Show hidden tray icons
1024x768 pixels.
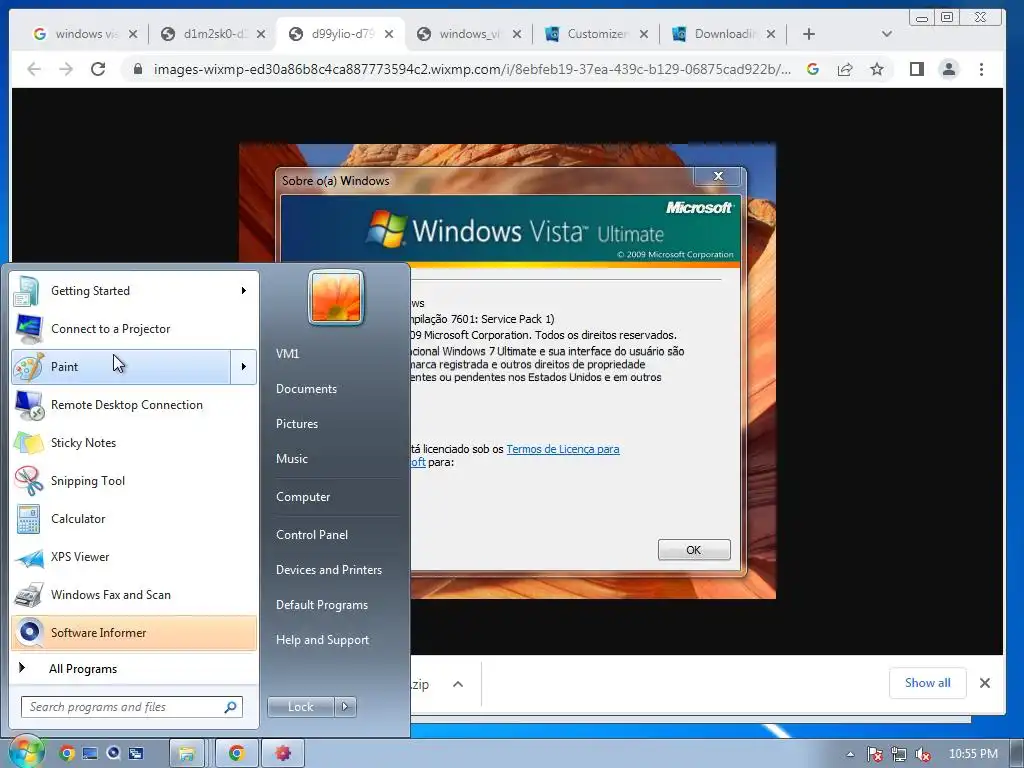(850, 754)
